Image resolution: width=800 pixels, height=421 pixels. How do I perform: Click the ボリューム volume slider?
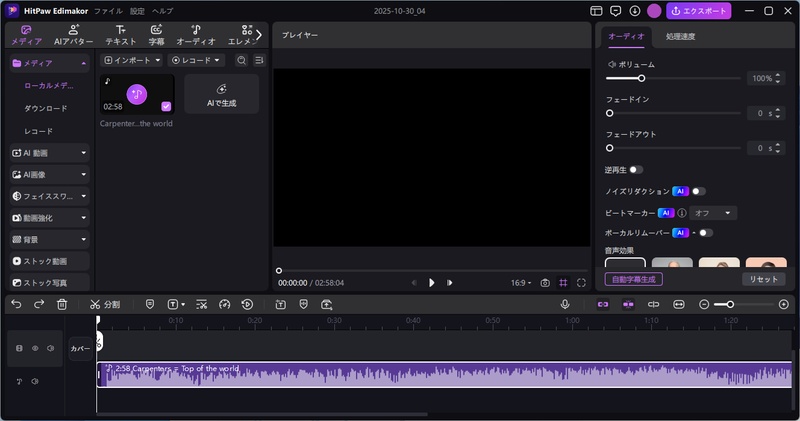point(673,78)
